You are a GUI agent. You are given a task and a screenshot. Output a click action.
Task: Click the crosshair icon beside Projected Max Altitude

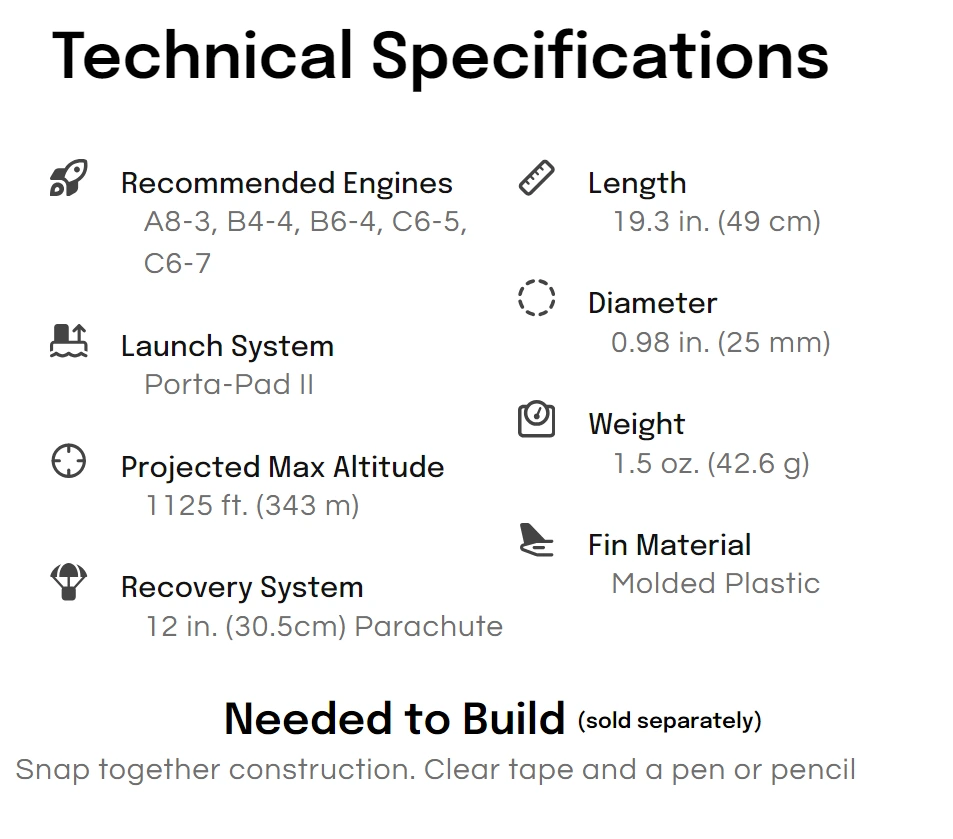point(69,461)
